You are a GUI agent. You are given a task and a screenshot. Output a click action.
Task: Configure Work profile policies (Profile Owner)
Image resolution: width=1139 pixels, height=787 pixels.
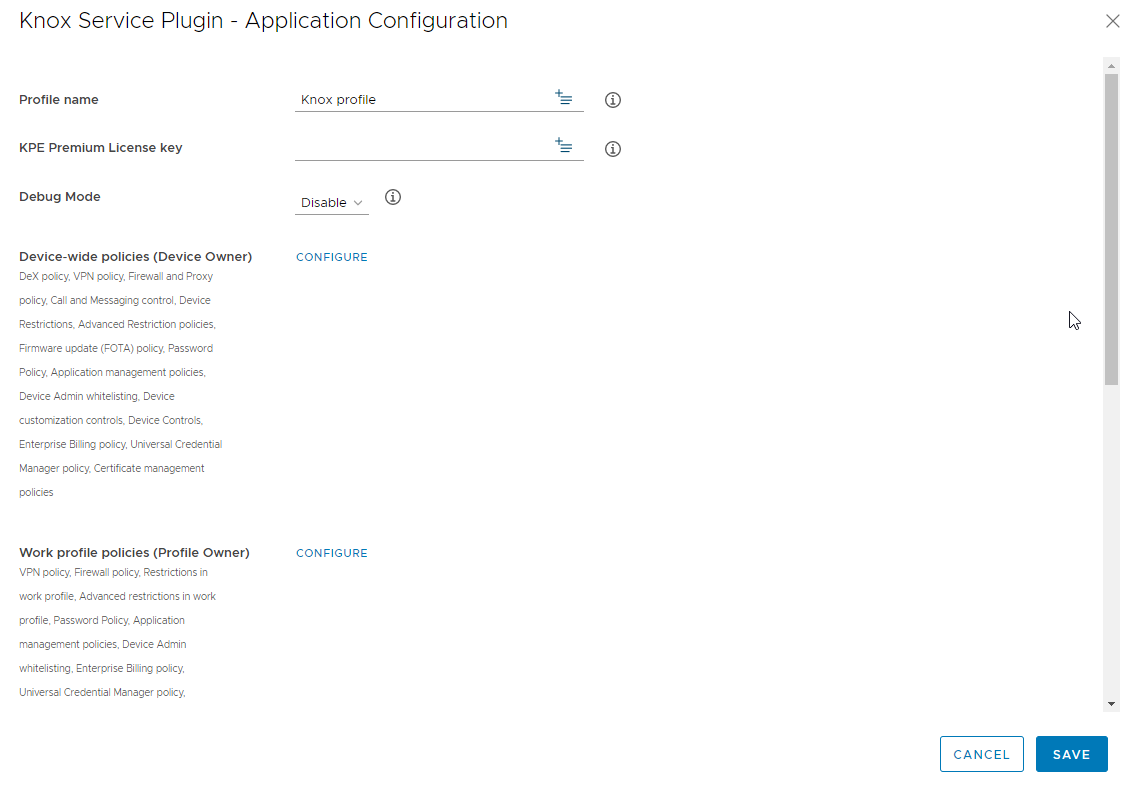pyautogui.click(x=332, y=553)
